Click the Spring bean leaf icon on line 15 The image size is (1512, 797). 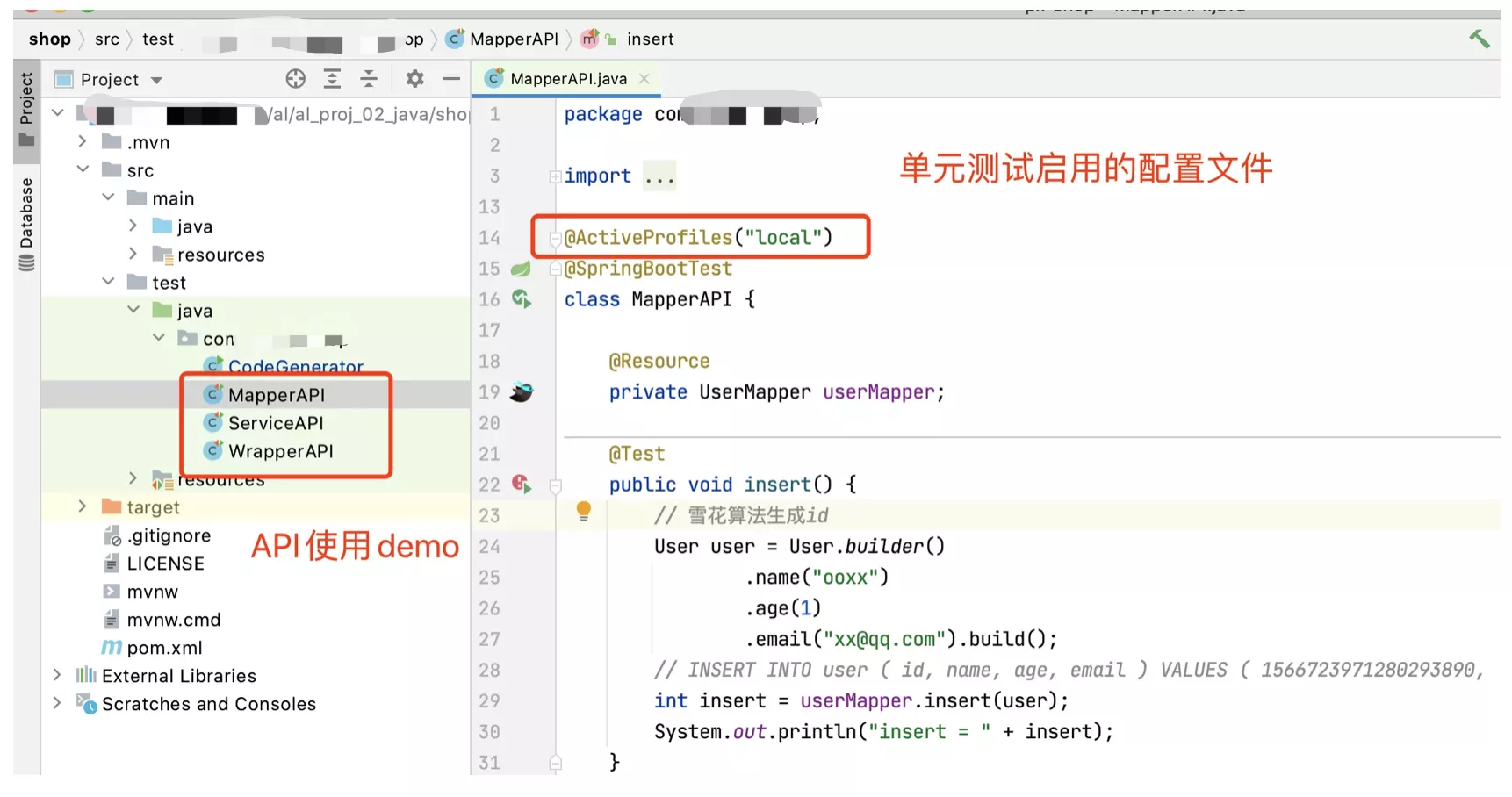tap(521, 269)
